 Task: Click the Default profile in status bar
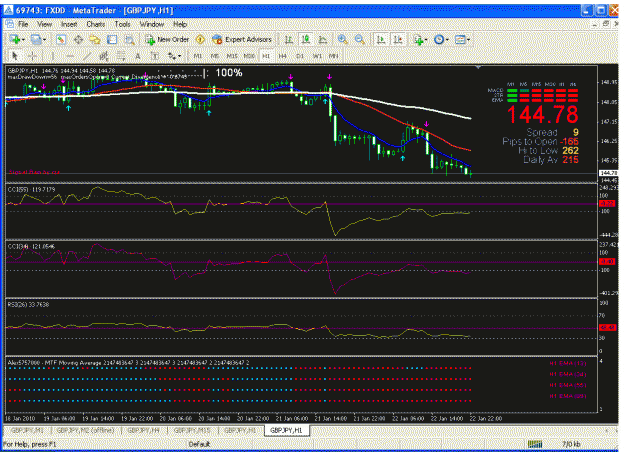pyautogui.click(x=199, y=444)
